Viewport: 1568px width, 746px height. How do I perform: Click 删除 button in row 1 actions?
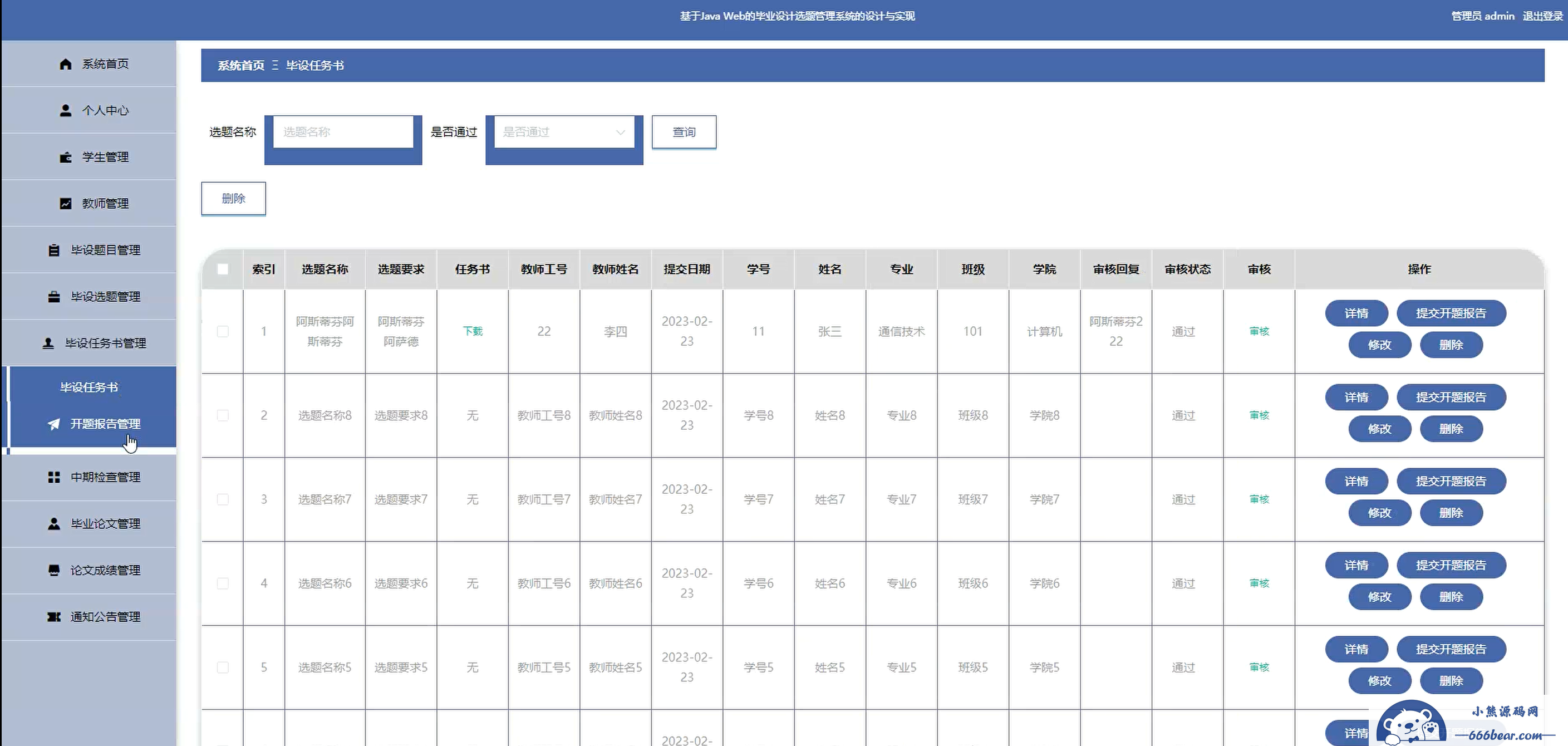click(x=1451, y=345)
